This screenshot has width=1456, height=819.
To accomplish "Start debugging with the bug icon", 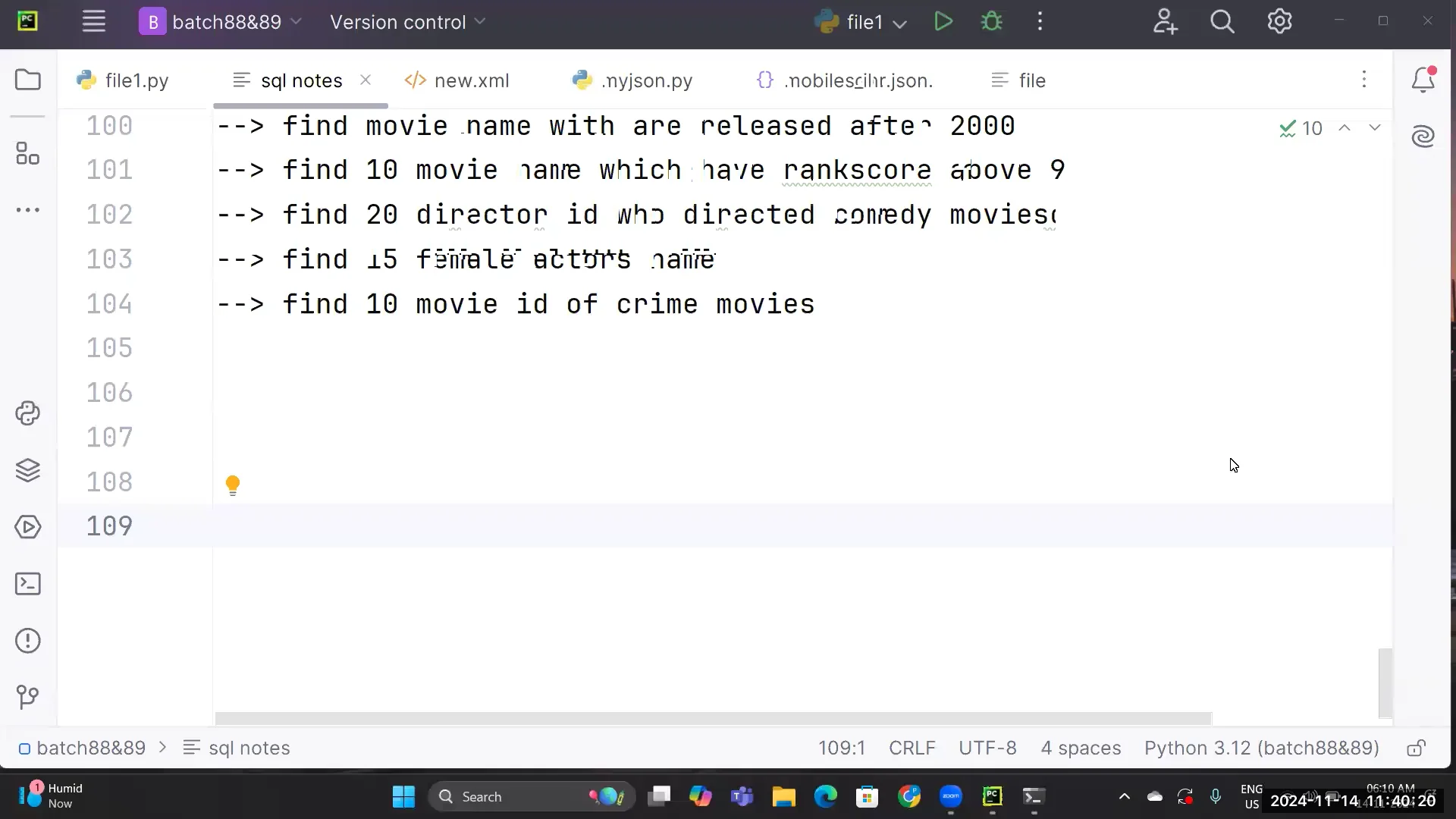I will (992, 21).
